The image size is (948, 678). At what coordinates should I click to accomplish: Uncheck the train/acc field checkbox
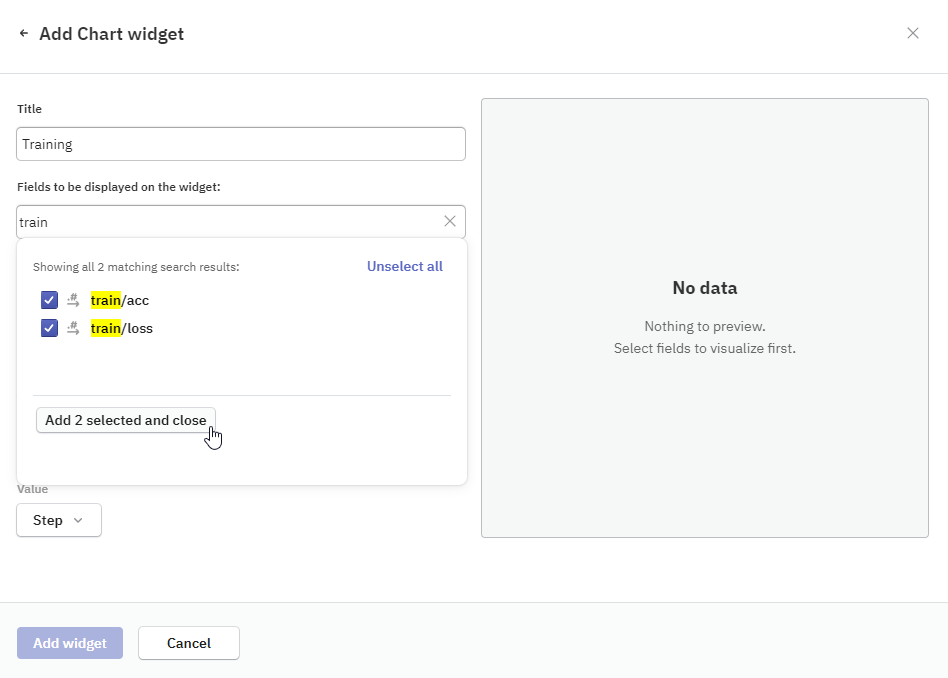click(49, 300)
